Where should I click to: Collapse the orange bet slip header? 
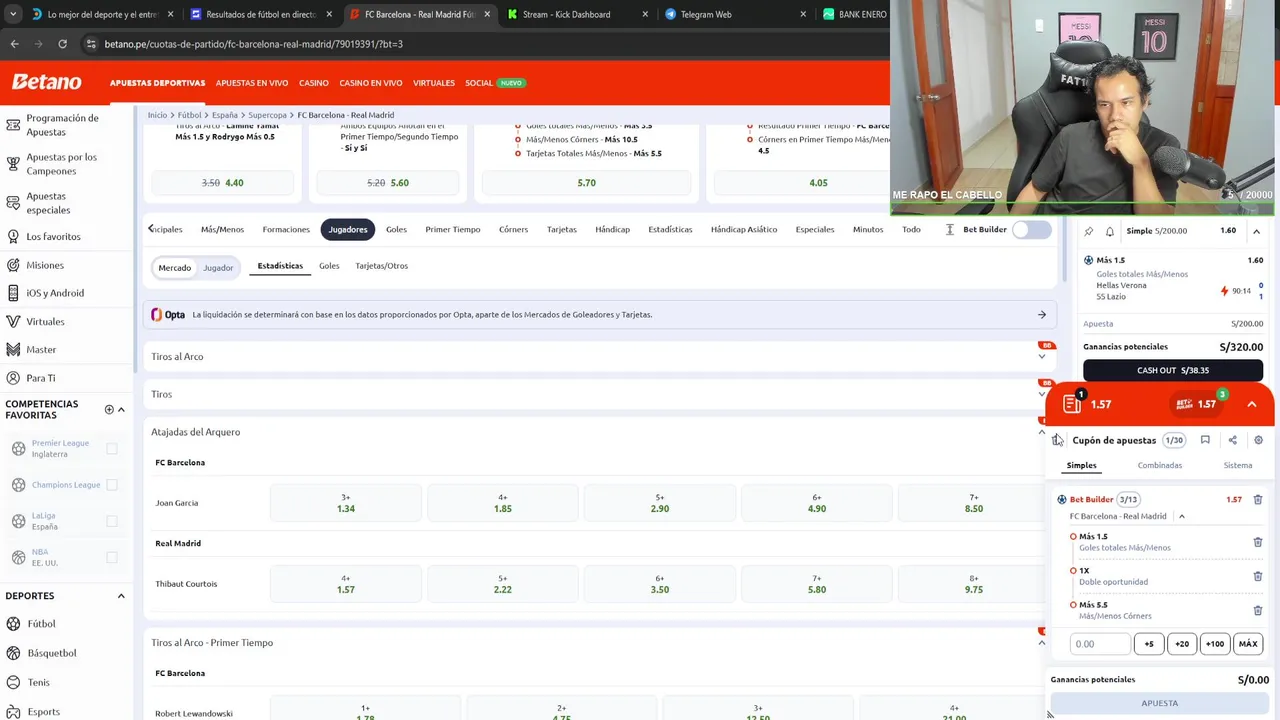[x=1251, y=404]
